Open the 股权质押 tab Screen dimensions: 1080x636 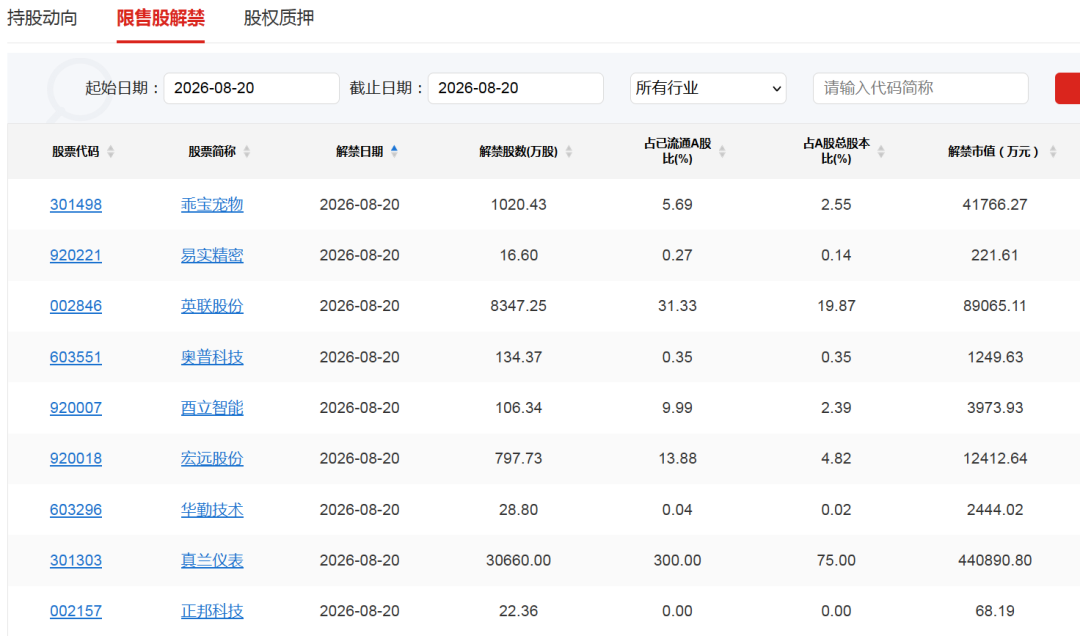pos(278,18)
